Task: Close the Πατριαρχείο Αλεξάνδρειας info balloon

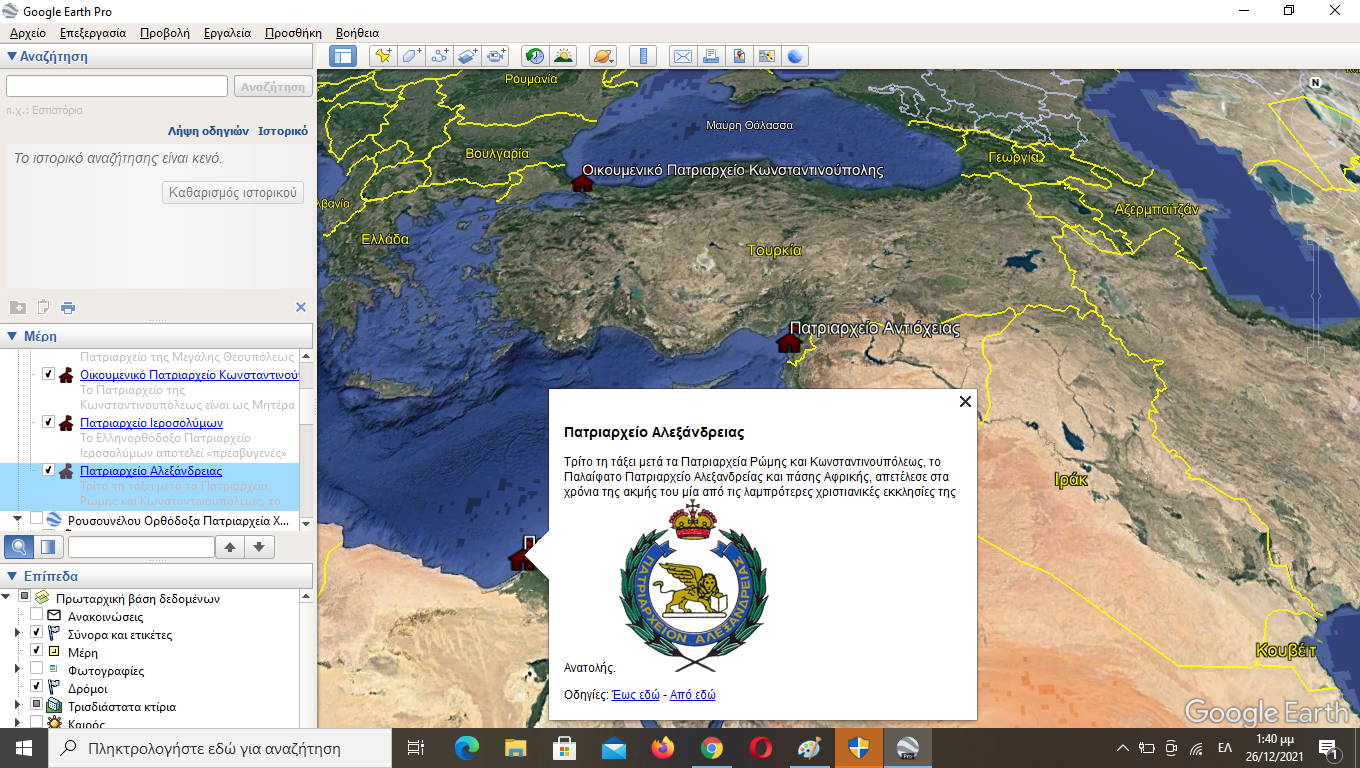Action: click(965, 401)
